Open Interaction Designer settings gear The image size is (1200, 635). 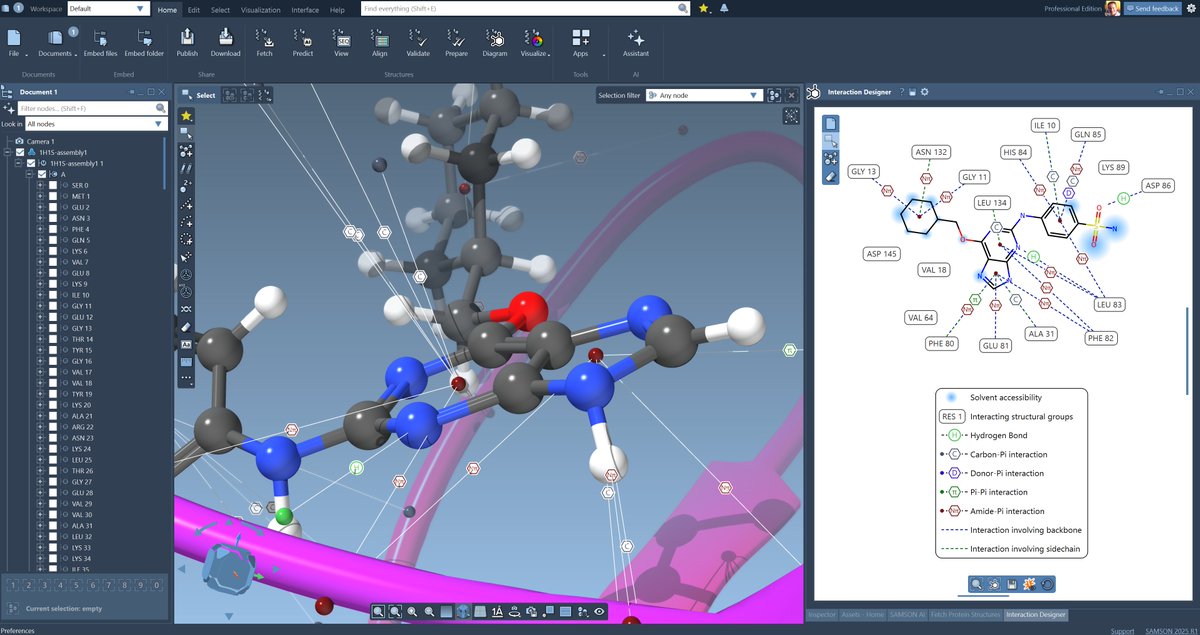925,92
